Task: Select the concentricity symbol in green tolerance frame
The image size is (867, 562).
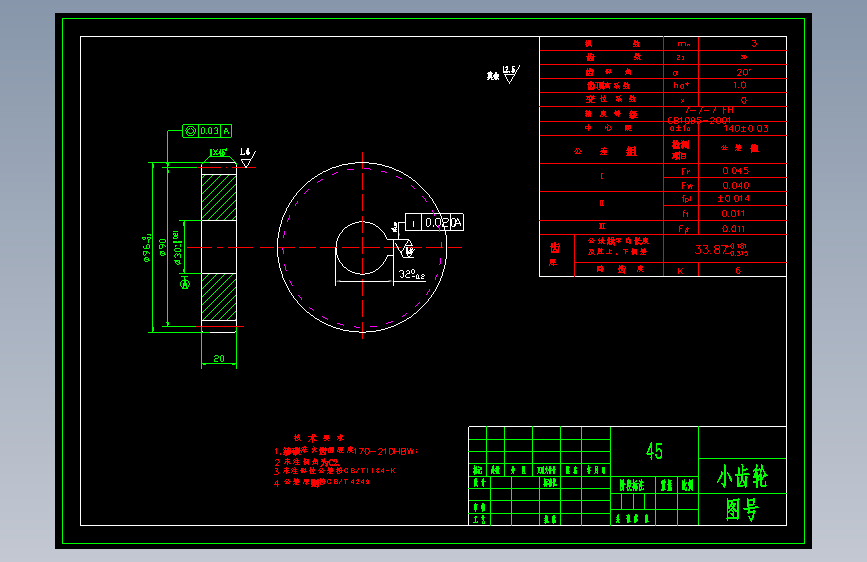Action: point(191,131)
